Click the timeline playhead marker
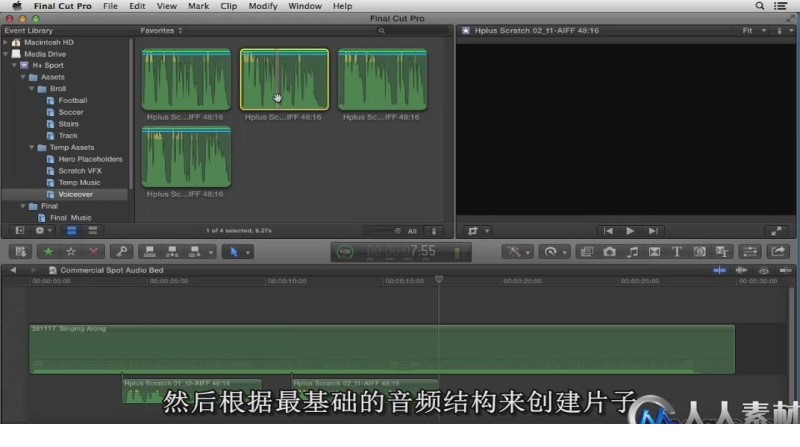 439,280
